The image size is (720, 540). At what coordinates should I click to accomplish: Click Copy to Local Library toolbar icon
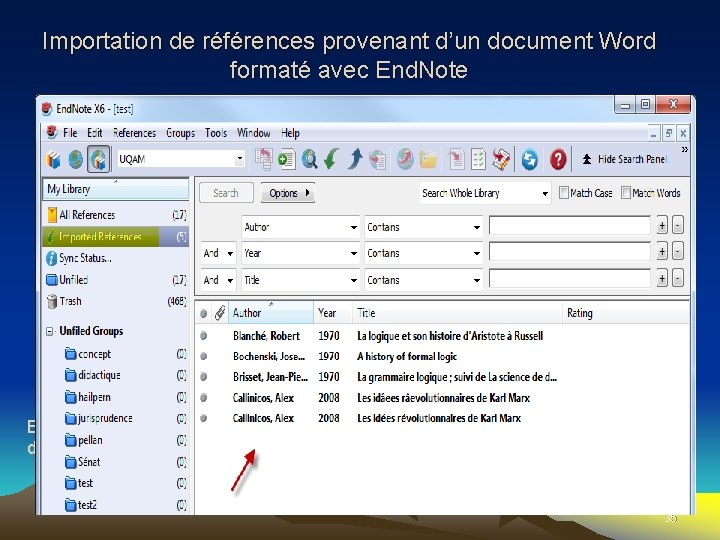264,159
